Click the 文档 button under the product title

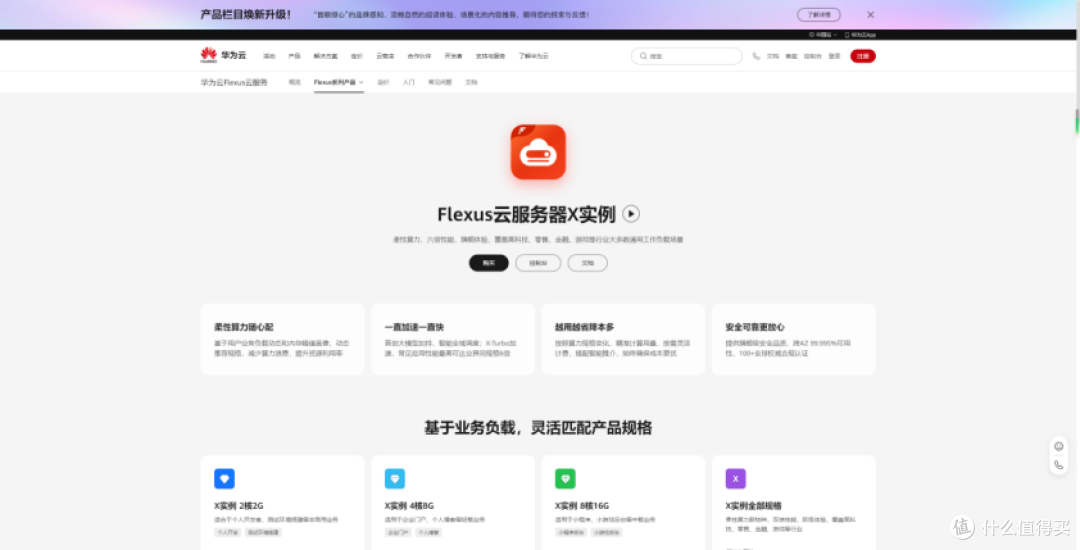[588, 263]
